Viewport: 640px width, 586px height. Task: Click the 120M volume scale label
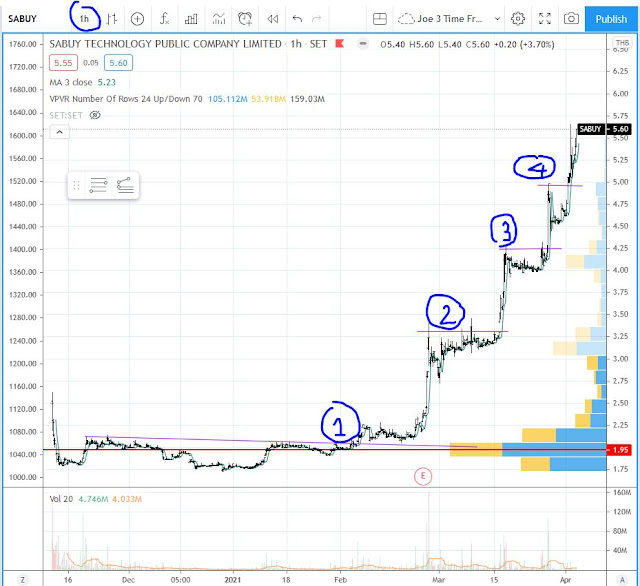(622, 512)
